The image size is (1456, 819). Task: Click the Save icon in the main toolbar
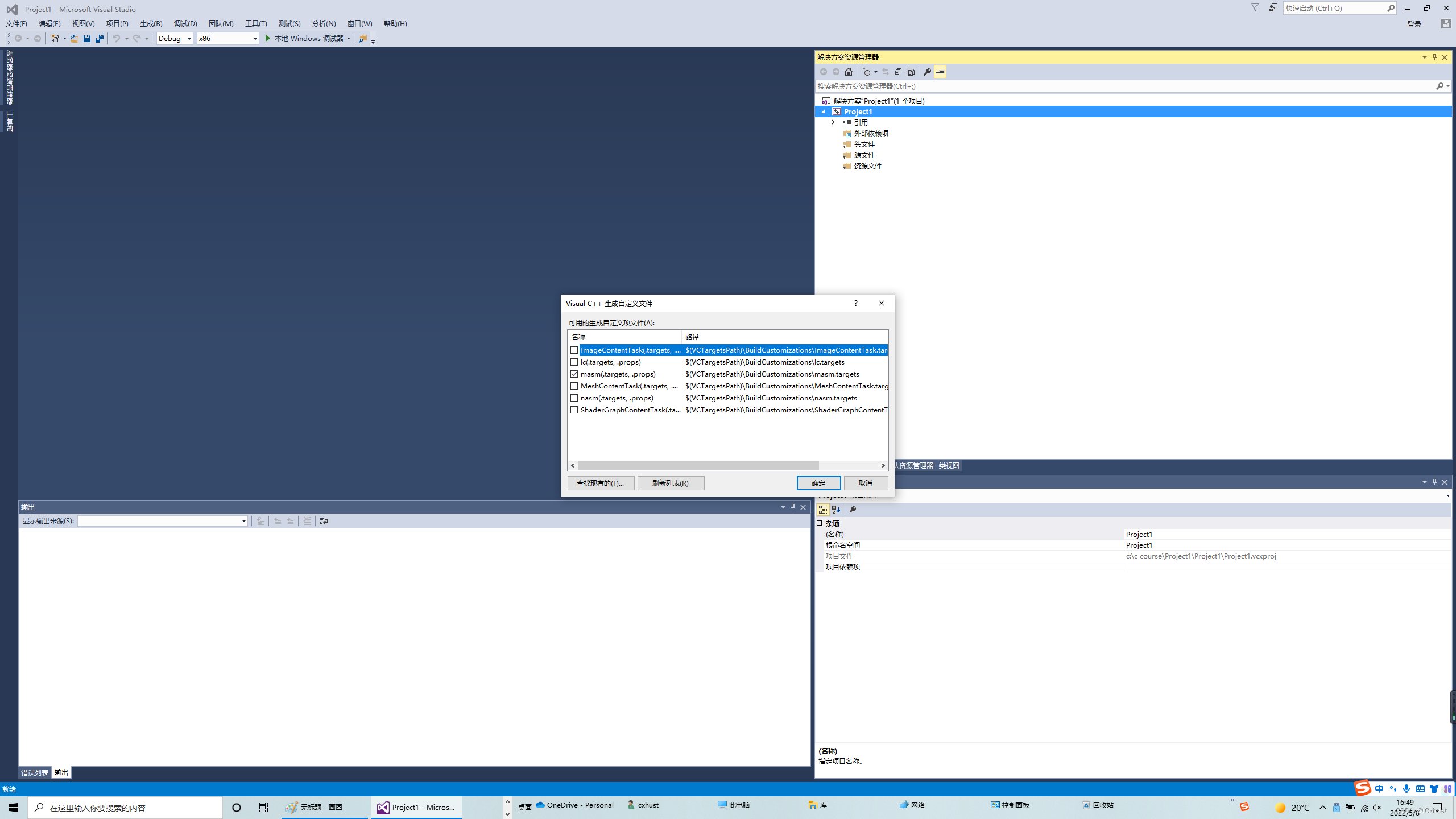[x=86, y=38]
